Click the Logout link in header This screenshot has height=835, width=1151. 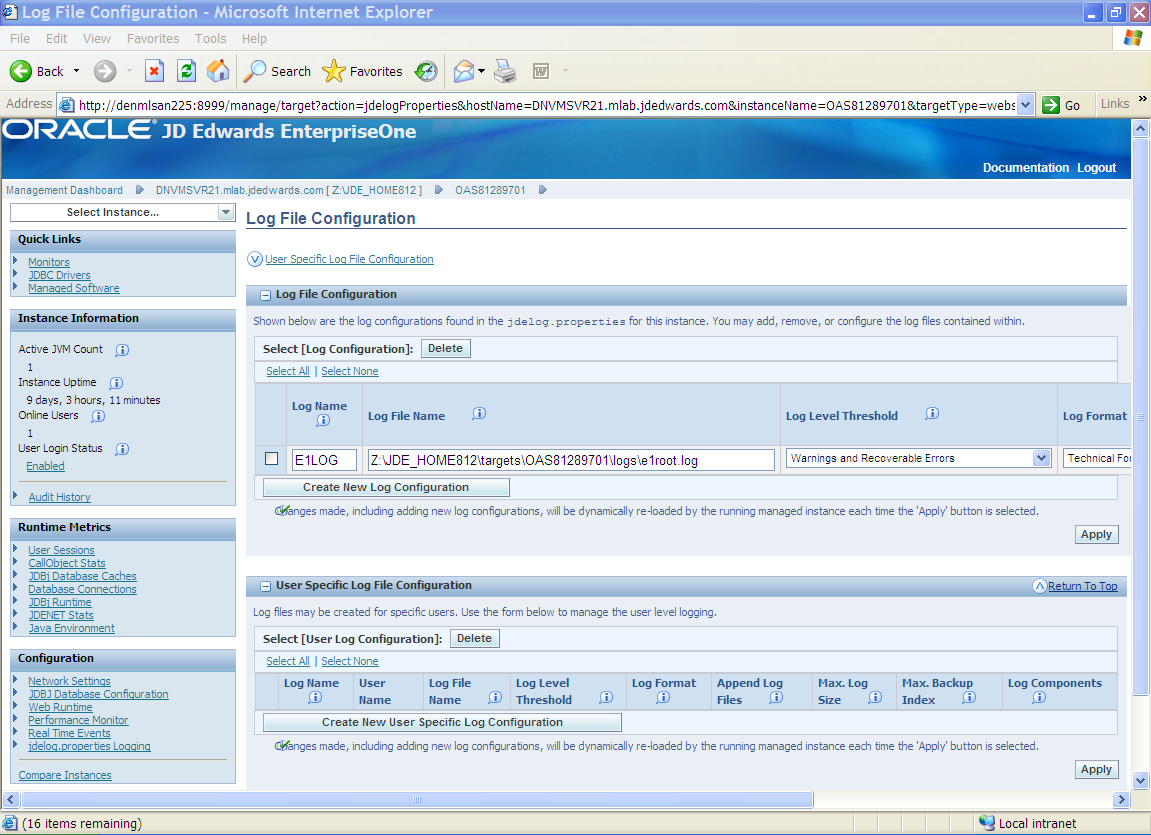tap(1097, 168)
